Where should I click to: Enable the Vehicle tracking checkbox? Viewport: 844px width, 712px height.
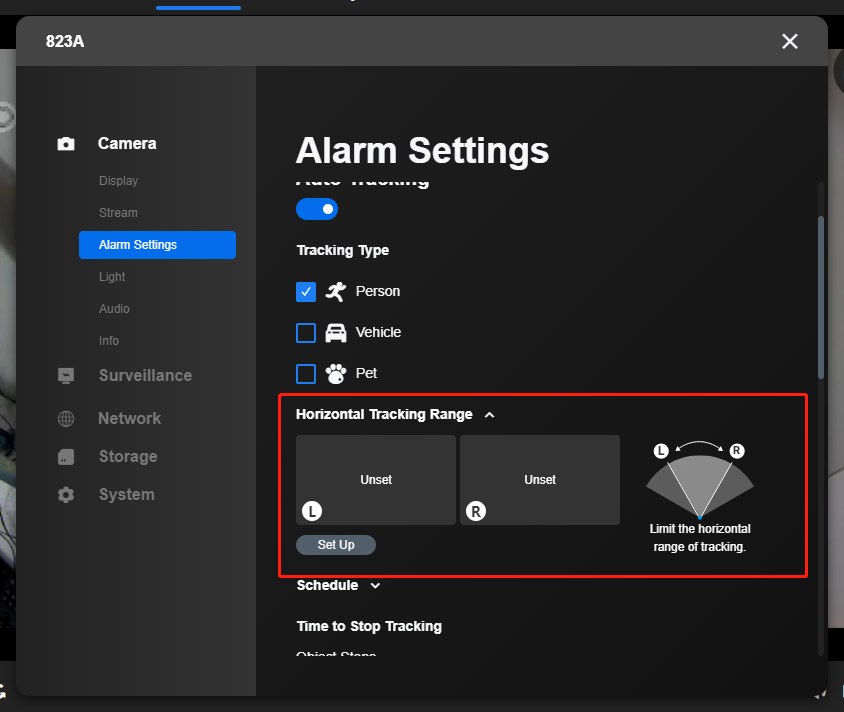[x=306, y=333]
